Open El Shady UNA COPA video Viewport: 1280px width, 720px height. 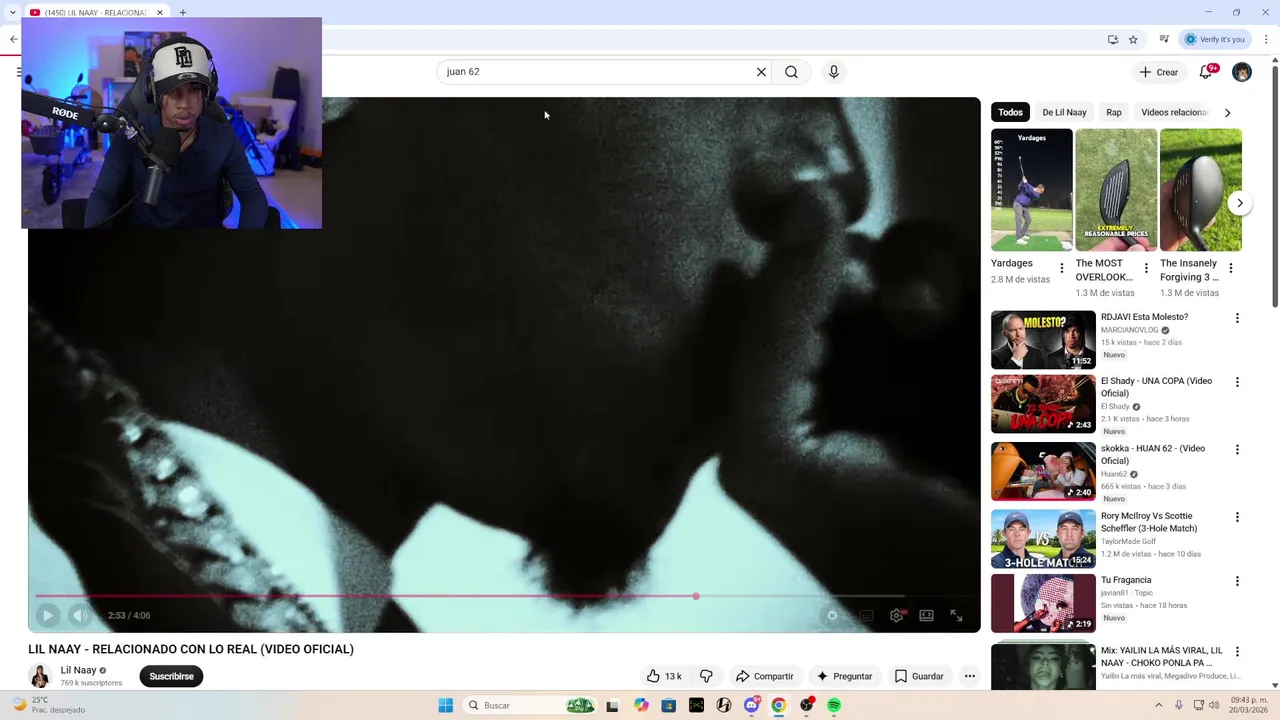1043,404
